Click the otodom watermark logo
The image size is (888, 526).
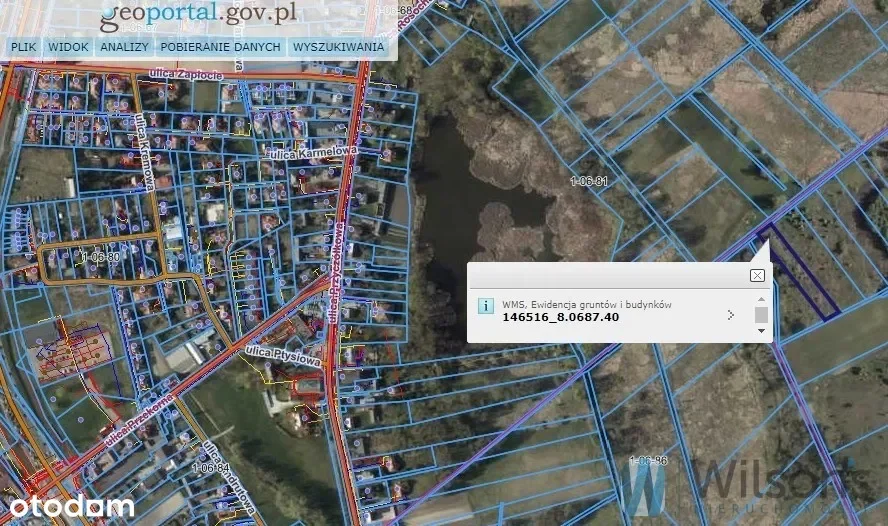click(x=67, y=505)
